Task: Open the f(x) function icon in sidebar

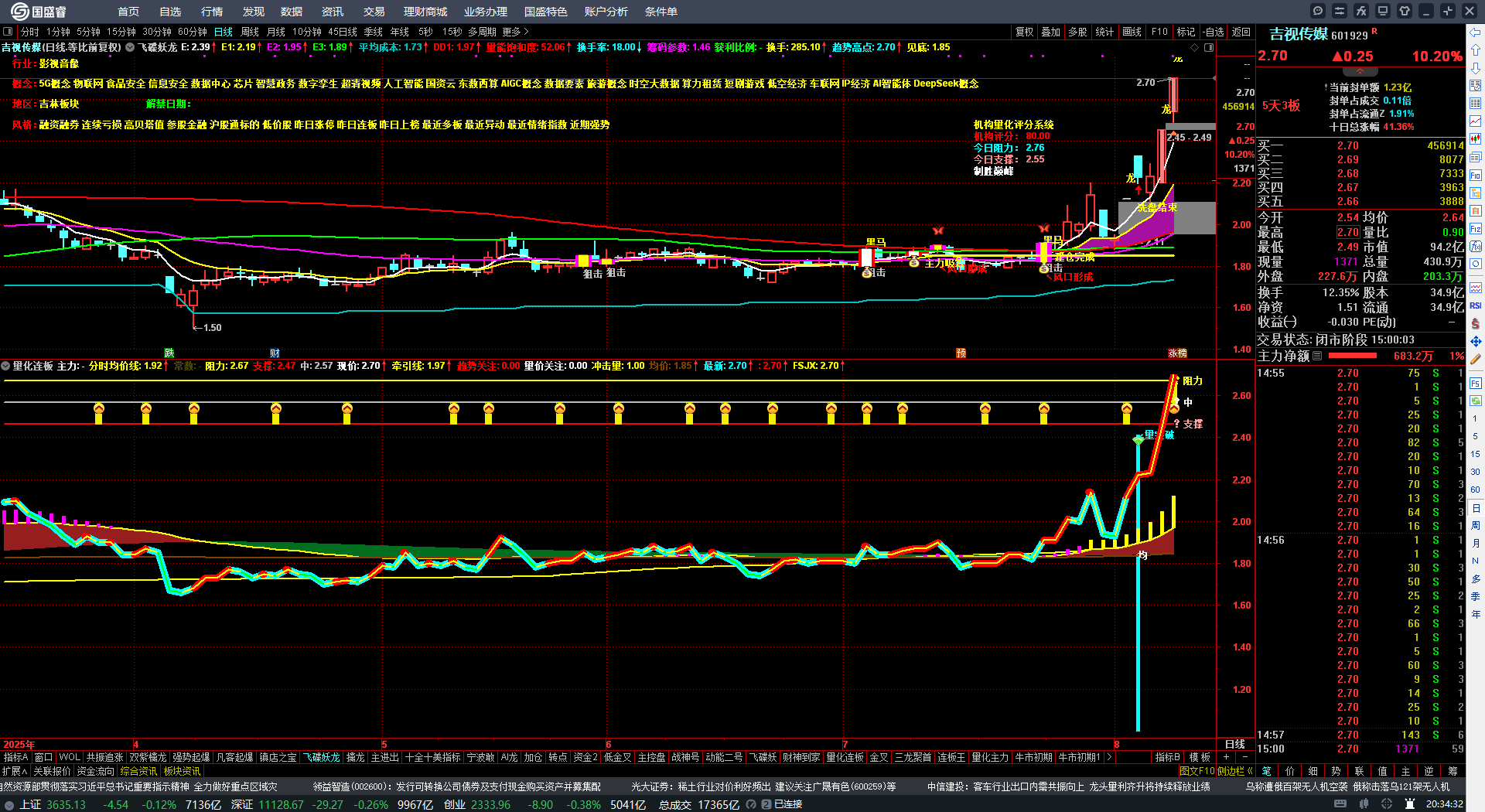Action: 1476,247
